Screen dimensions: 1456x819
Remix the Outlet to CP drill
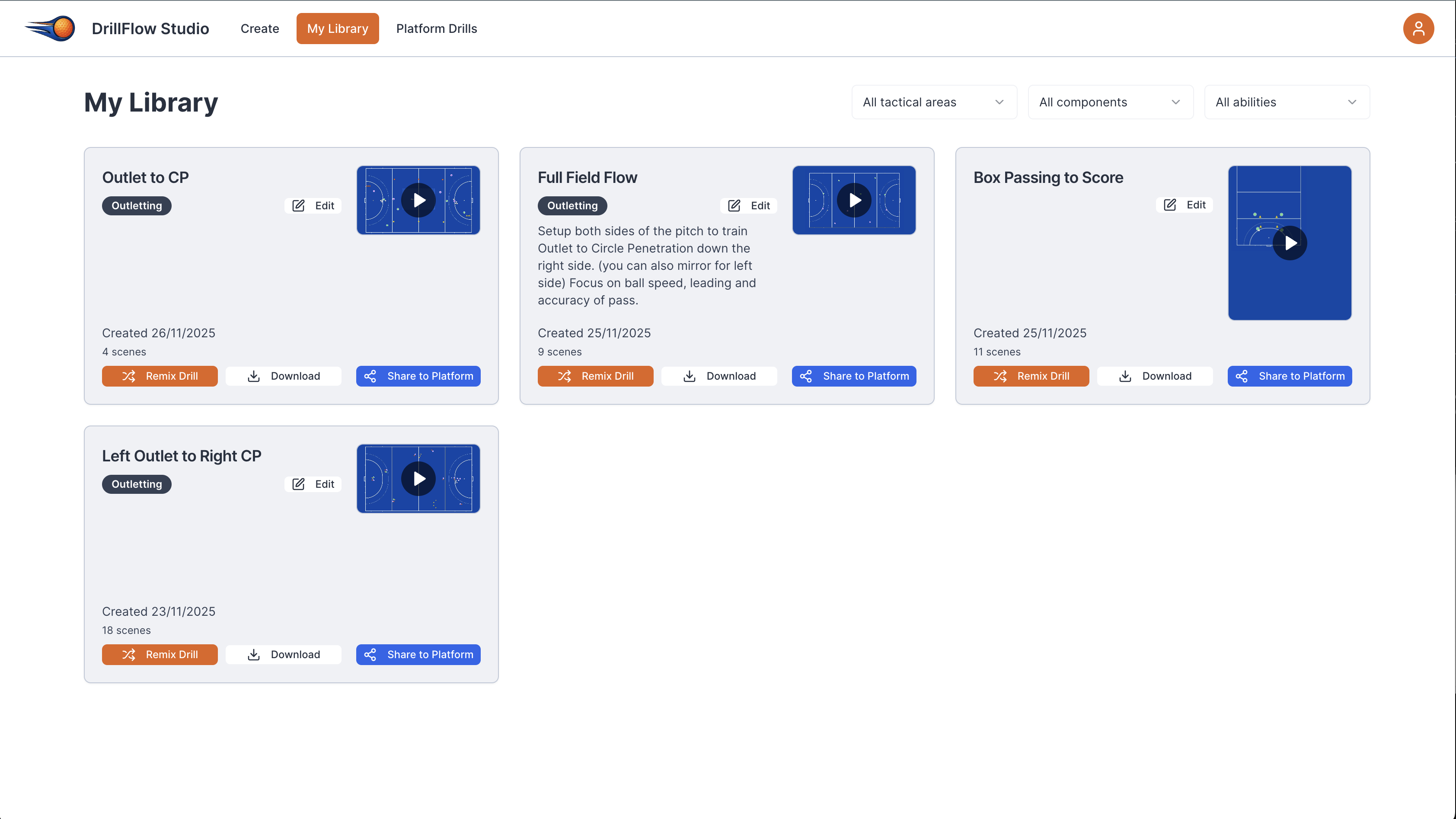pyautogui.click(x=160, y=376)
